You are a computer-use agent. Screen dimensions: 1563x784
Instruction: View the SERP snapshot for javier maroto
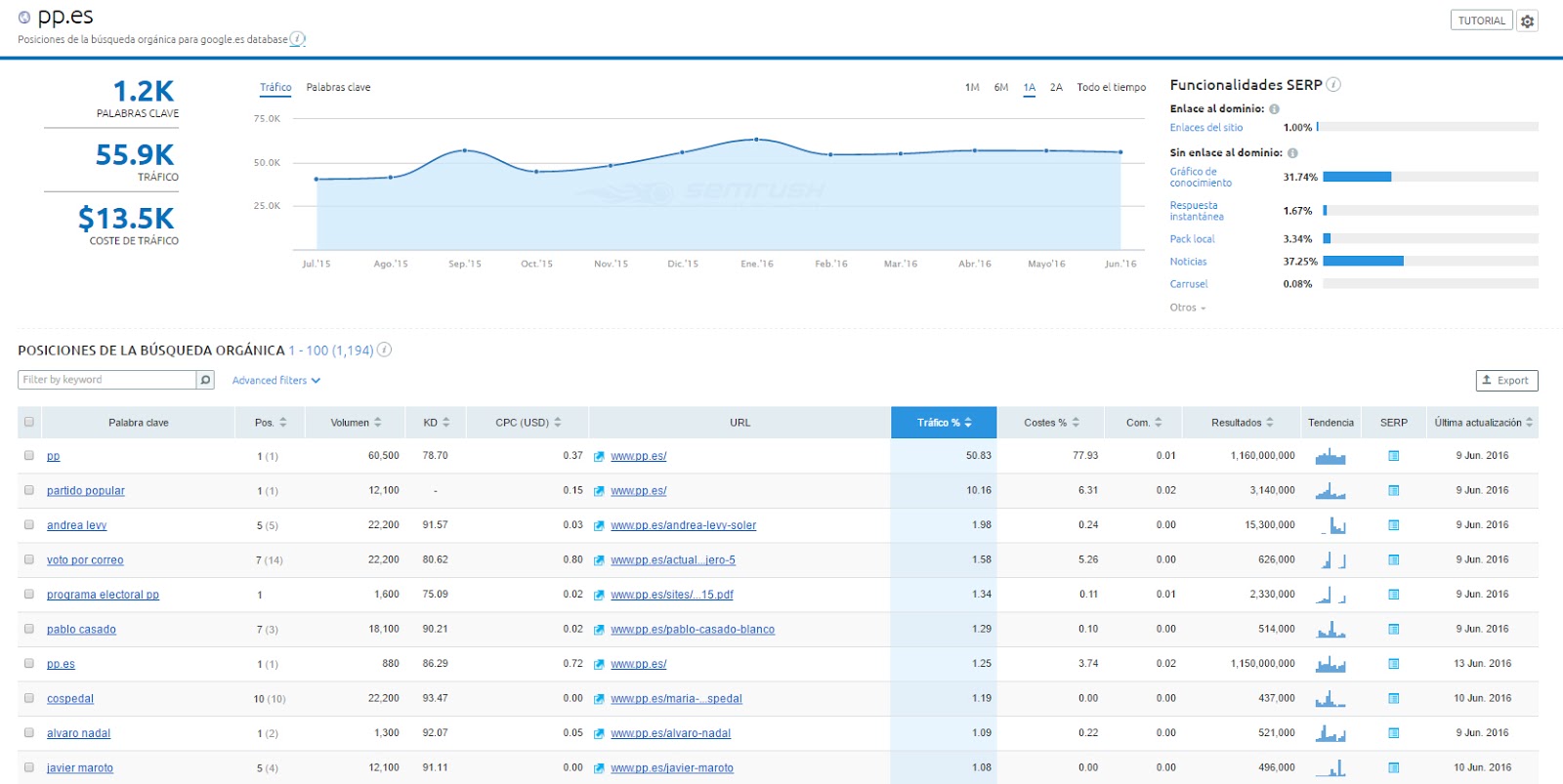(x=1394, y=768)
